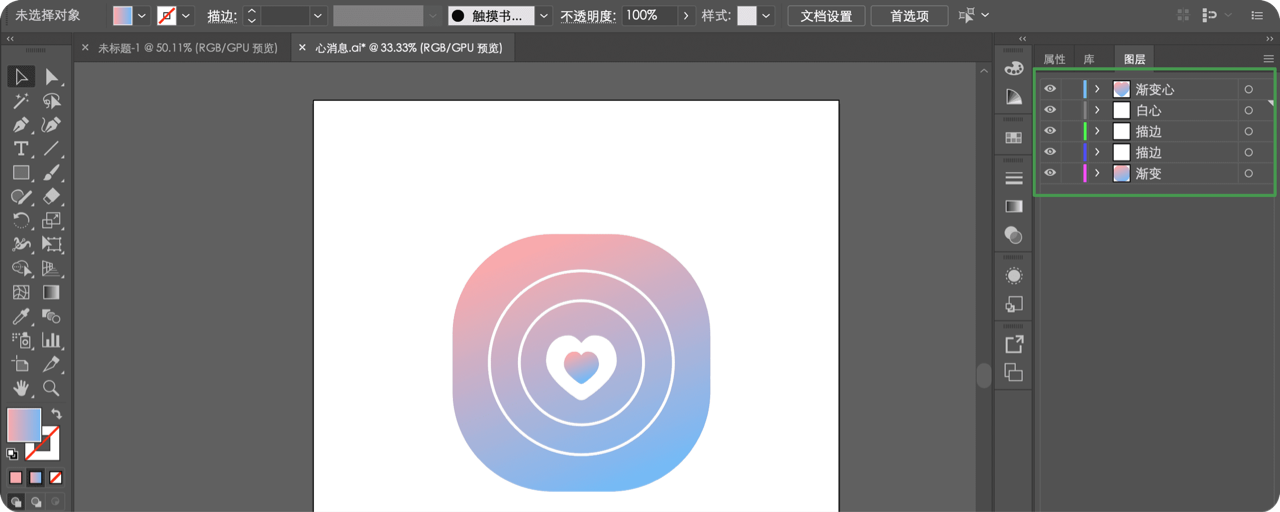This screenshot has height=512, width=1280.
Task: Open the Asset Export panel icon
Action: point(1014,344)
